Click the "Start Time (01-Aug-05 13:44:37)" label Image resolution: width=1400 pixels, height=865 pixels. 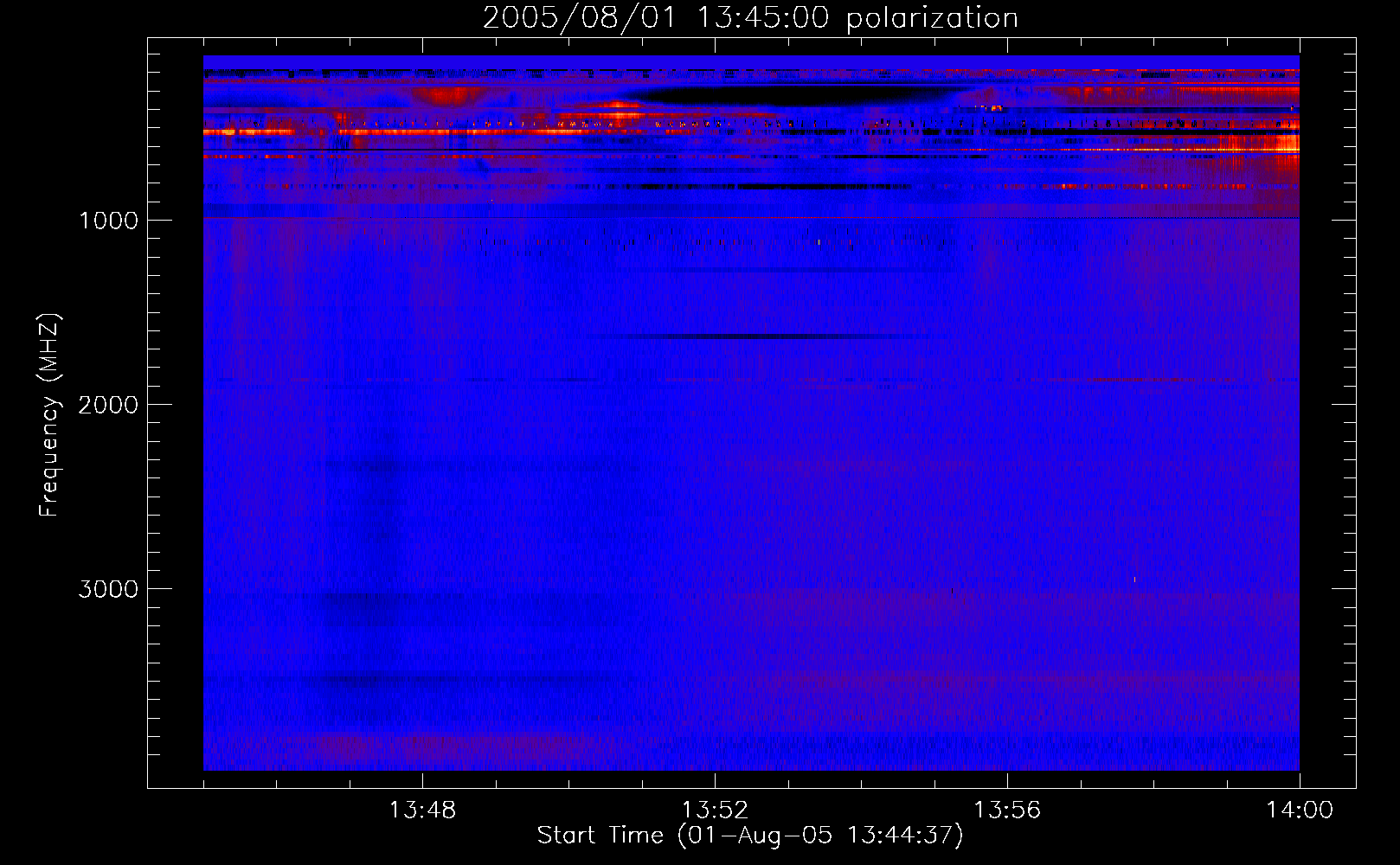[750, 835]
